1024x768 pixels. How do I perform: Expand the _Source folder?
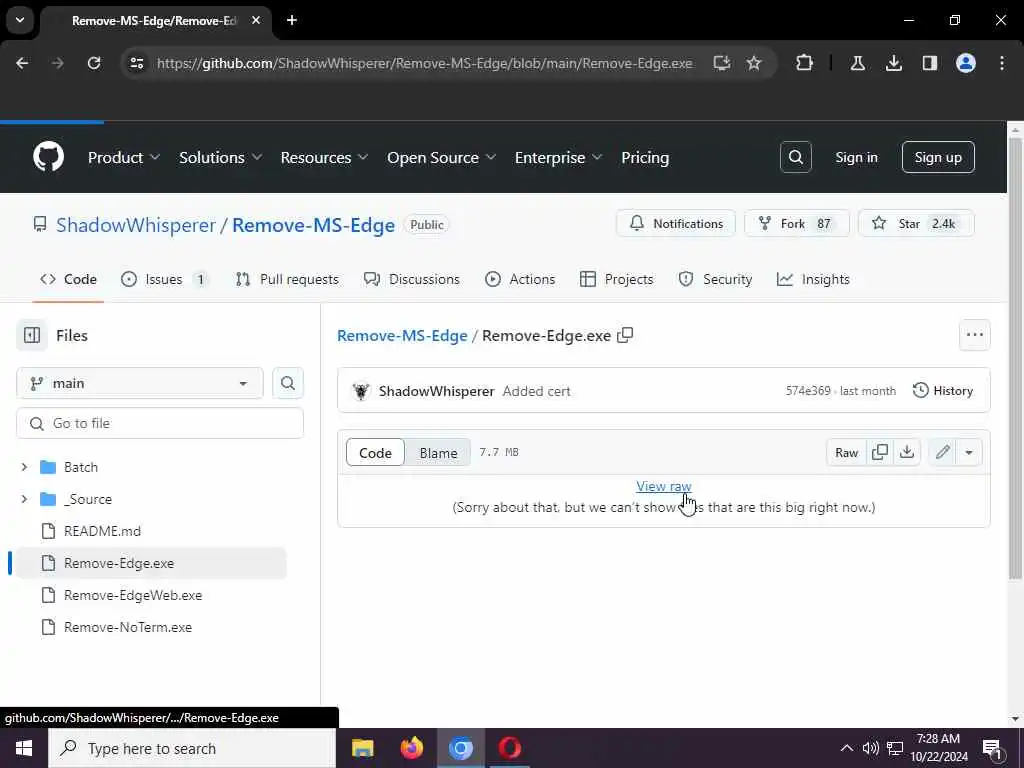coord(24,499)
